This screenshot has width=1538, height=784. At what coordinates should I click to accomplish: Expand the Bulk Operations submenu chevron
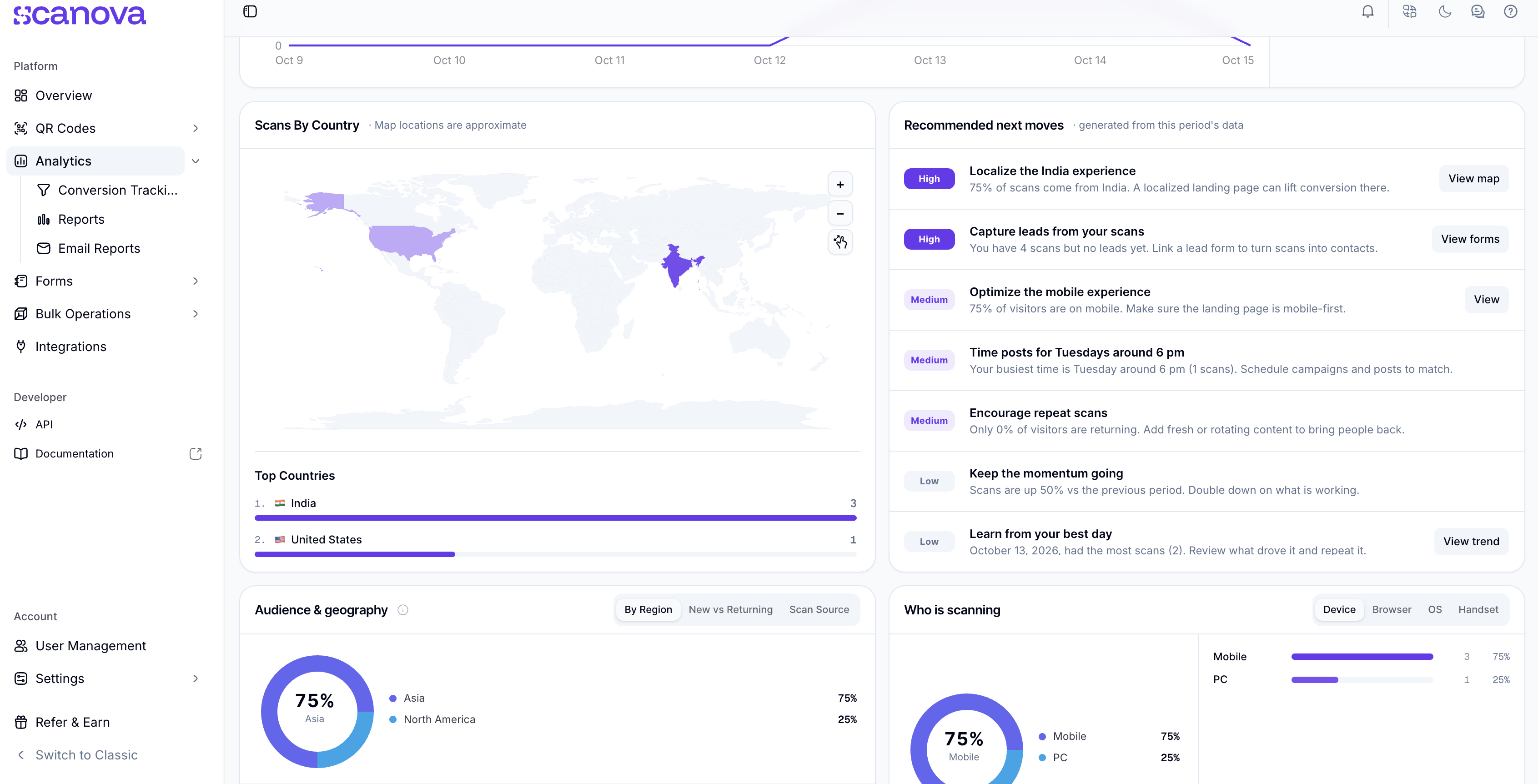pos(195,314)
